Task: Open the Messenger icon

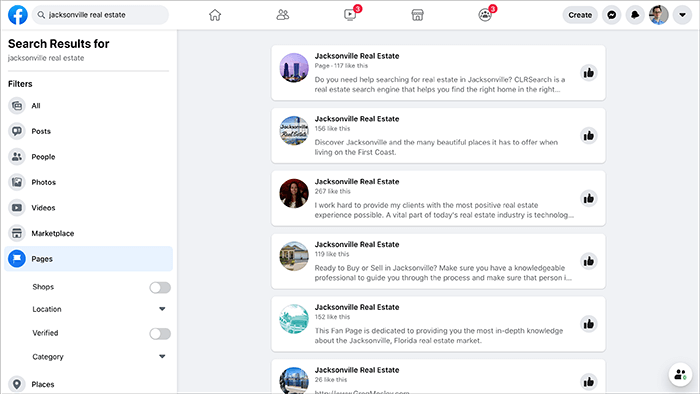Action: click(x=612, y=15)
